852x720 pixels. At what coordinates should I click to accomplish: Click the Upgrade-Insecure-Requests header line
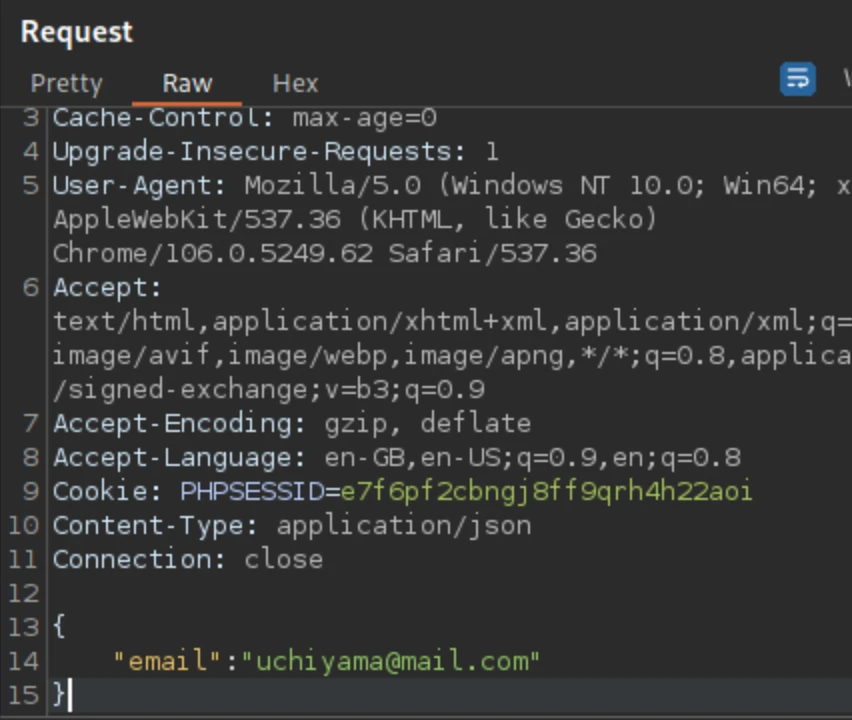tap(275, 152)
